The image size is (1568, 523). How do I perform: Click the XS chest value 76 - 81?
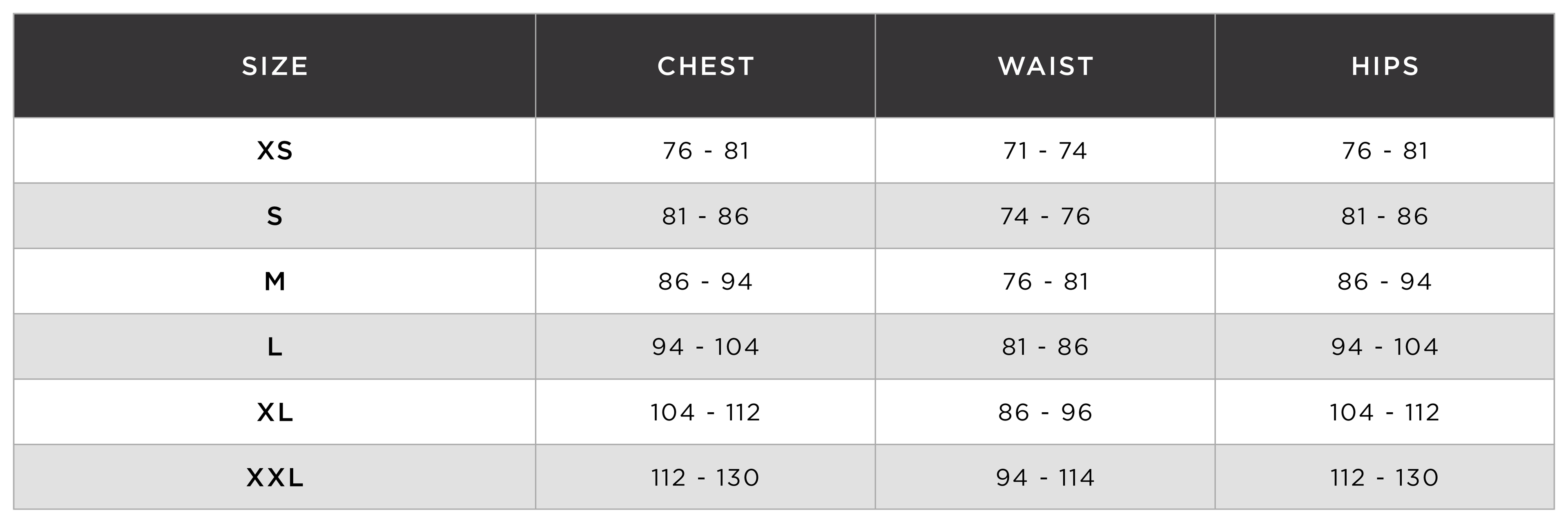[x=705, y=151]
